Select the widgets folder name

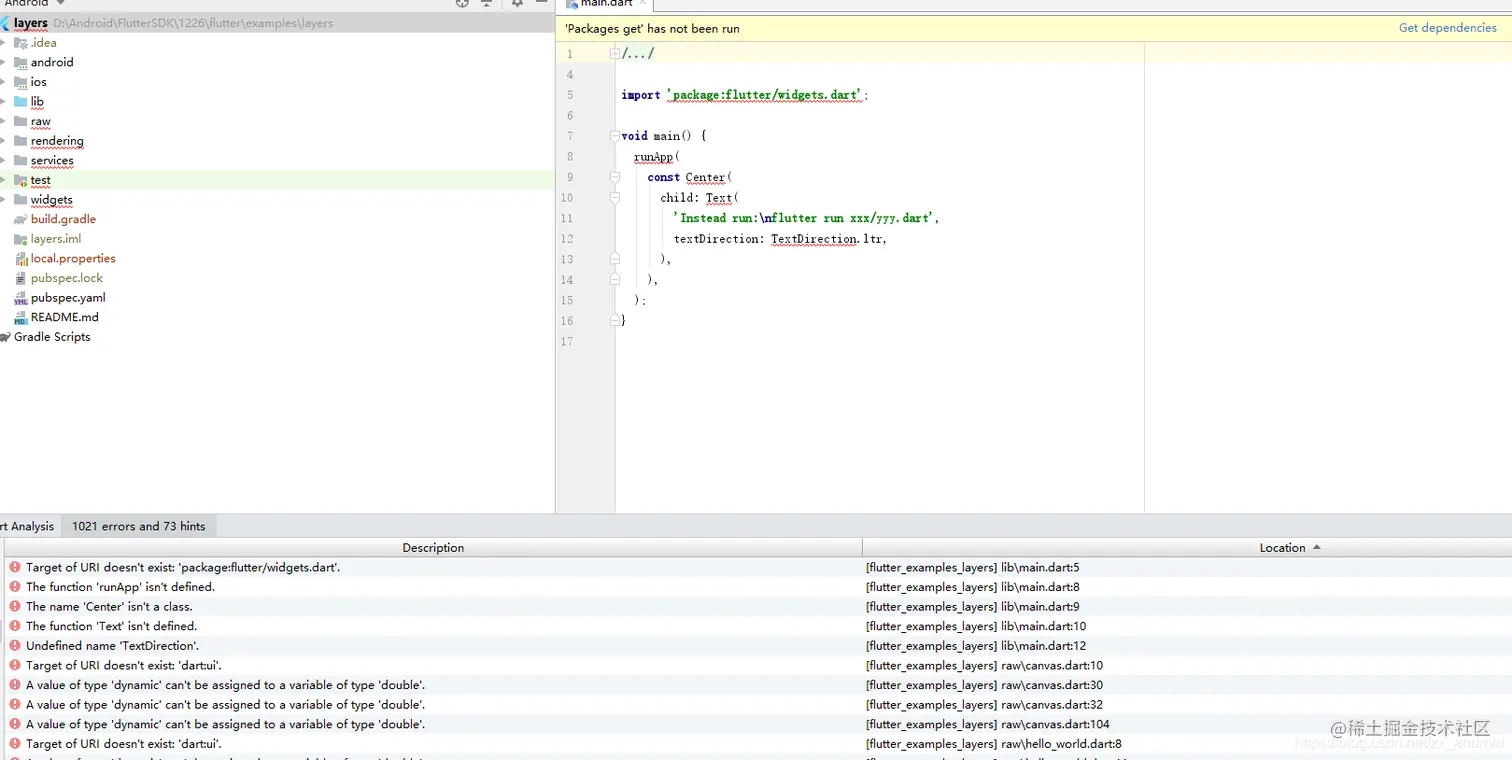[x=51, y=200]
